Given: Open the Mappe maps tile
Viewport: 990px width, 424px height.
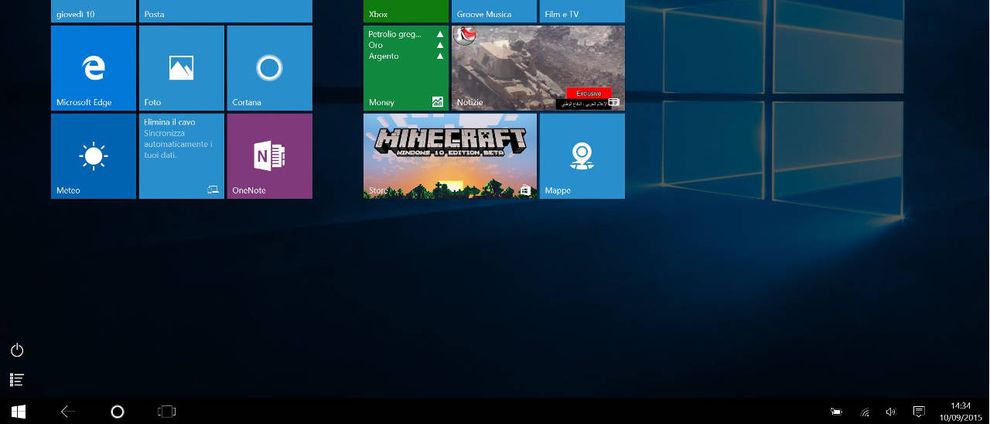Looking at the screenshot, I should tap(582, 156).
